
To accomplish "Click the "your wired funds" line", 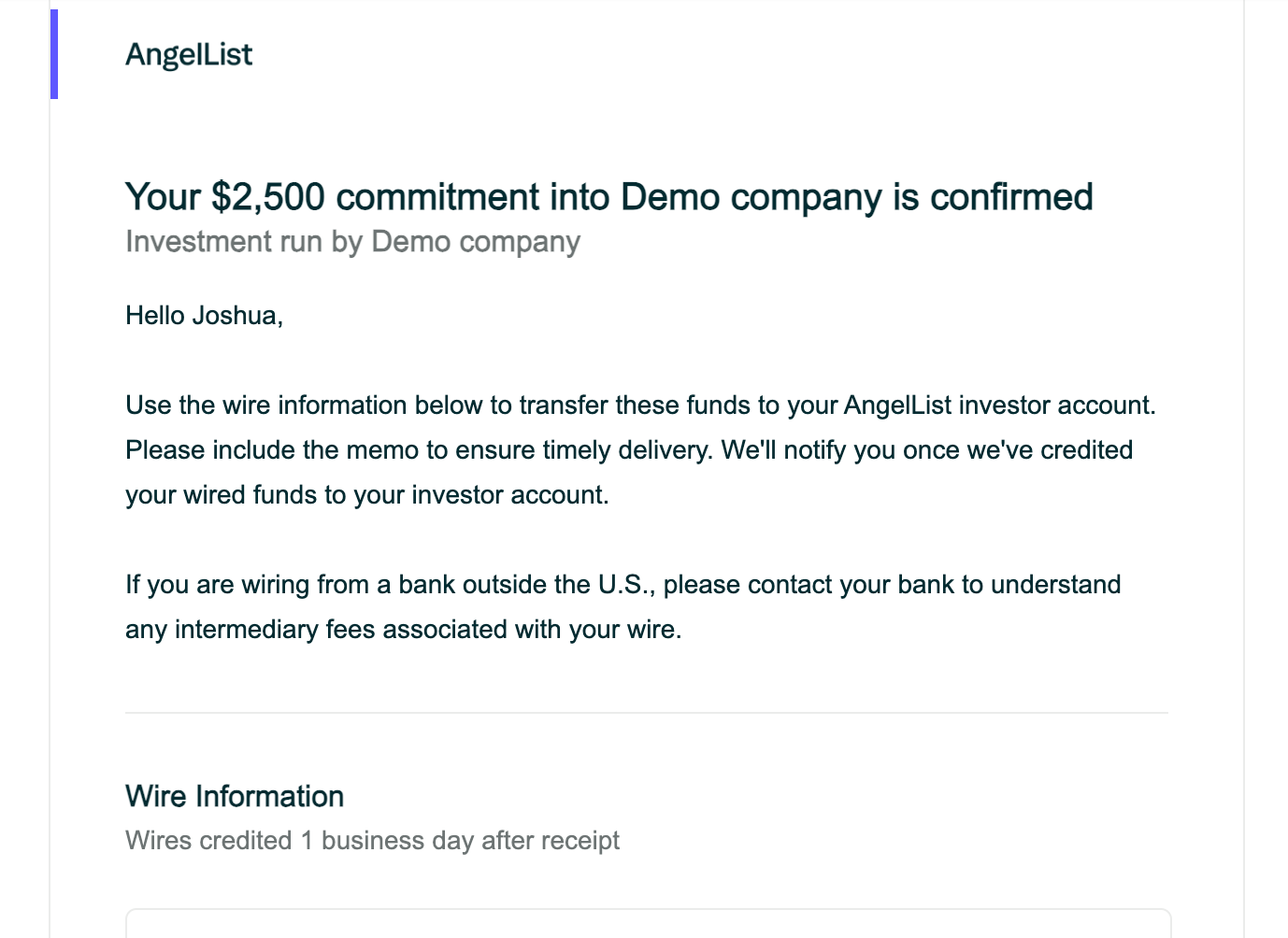I will click(x=367, y=495).
